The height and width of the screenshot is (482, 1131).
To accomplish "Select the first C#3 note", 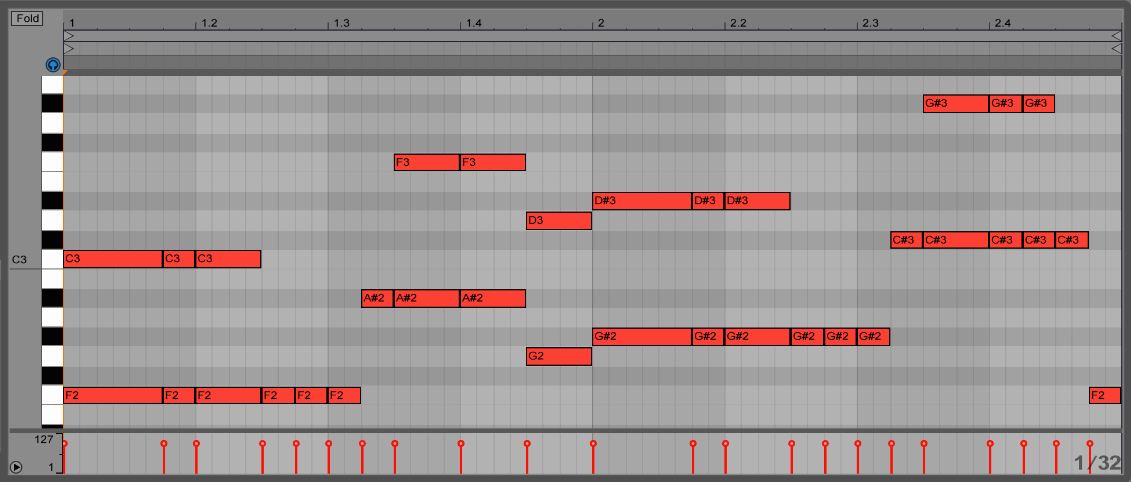I will [x=907, y=240].
